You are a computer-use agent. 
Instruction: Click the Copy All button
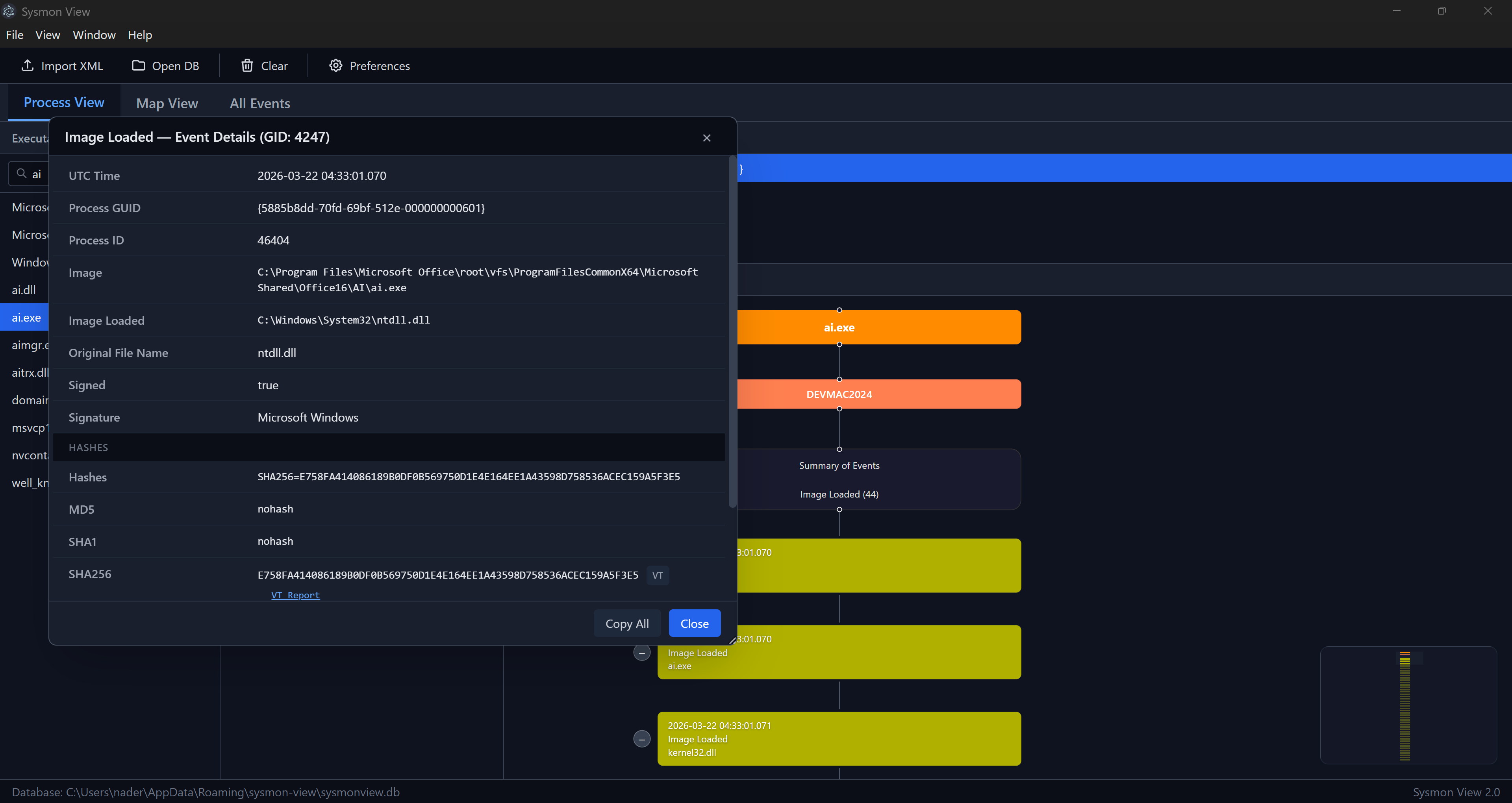pyautogui.click(x=627, y=624)
